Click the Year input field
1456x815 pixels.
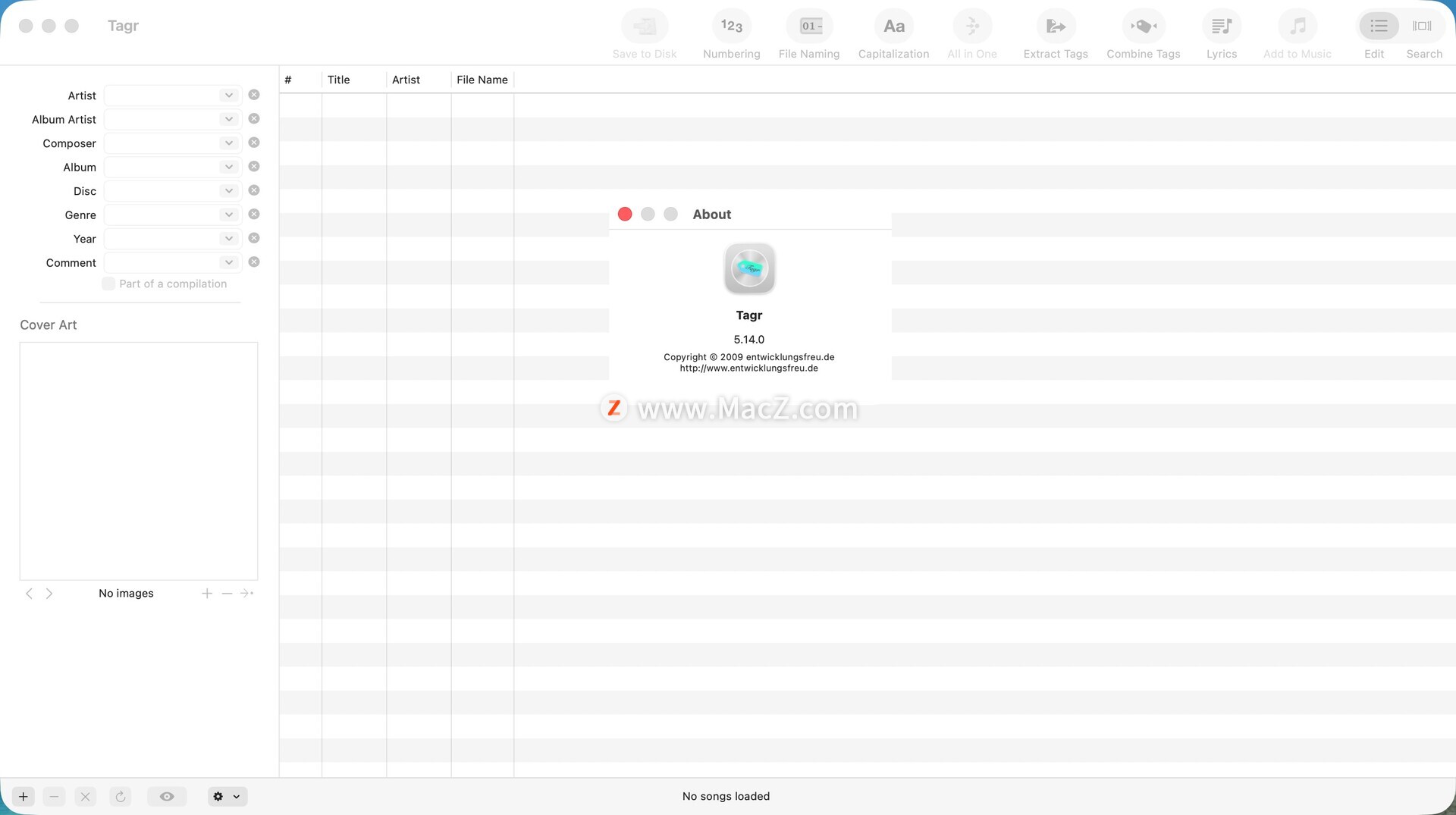pos(162,239)
